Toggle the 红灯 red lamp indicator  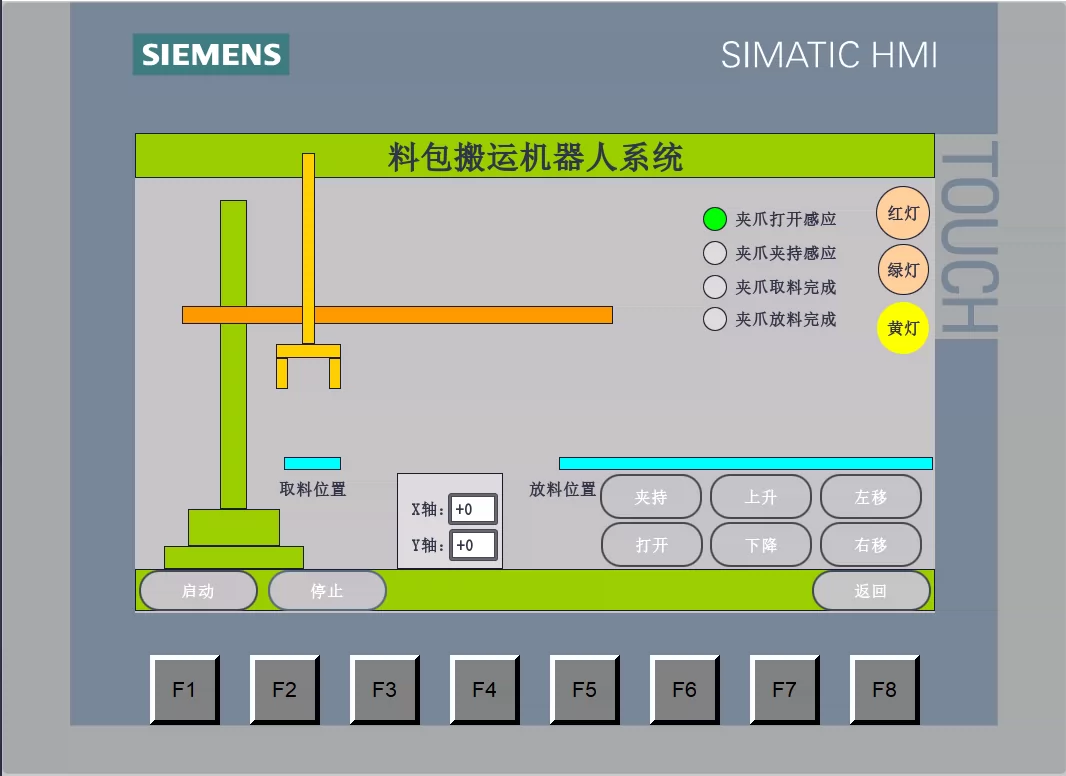903,214
